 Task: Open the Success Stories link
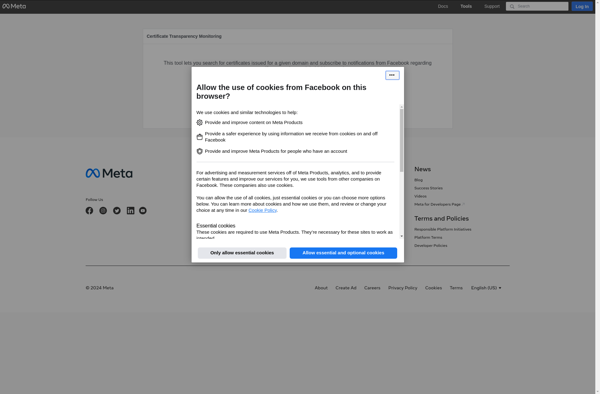[428, 188]
